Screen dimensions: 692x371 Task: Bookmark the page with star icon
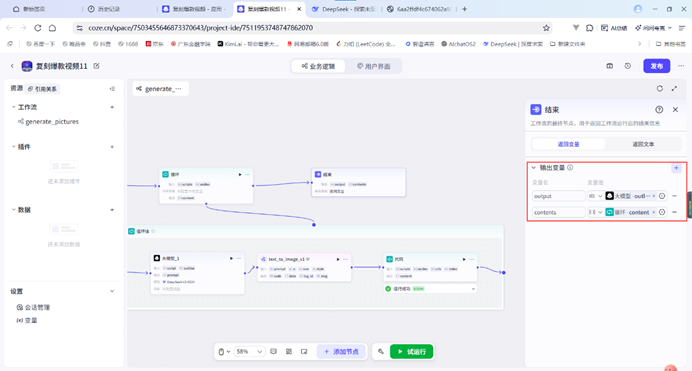(x=546, y=28)
